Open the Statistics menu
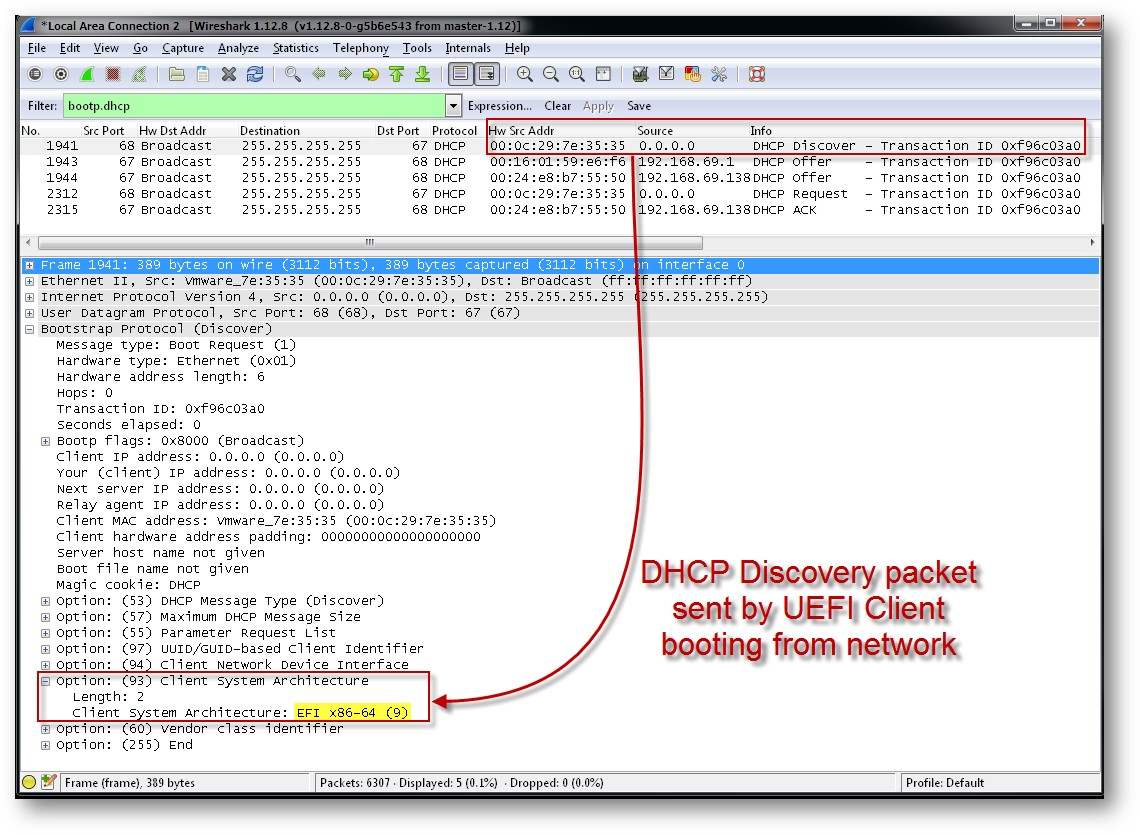This screenshot has height=835, width=1140. [295, 47]
